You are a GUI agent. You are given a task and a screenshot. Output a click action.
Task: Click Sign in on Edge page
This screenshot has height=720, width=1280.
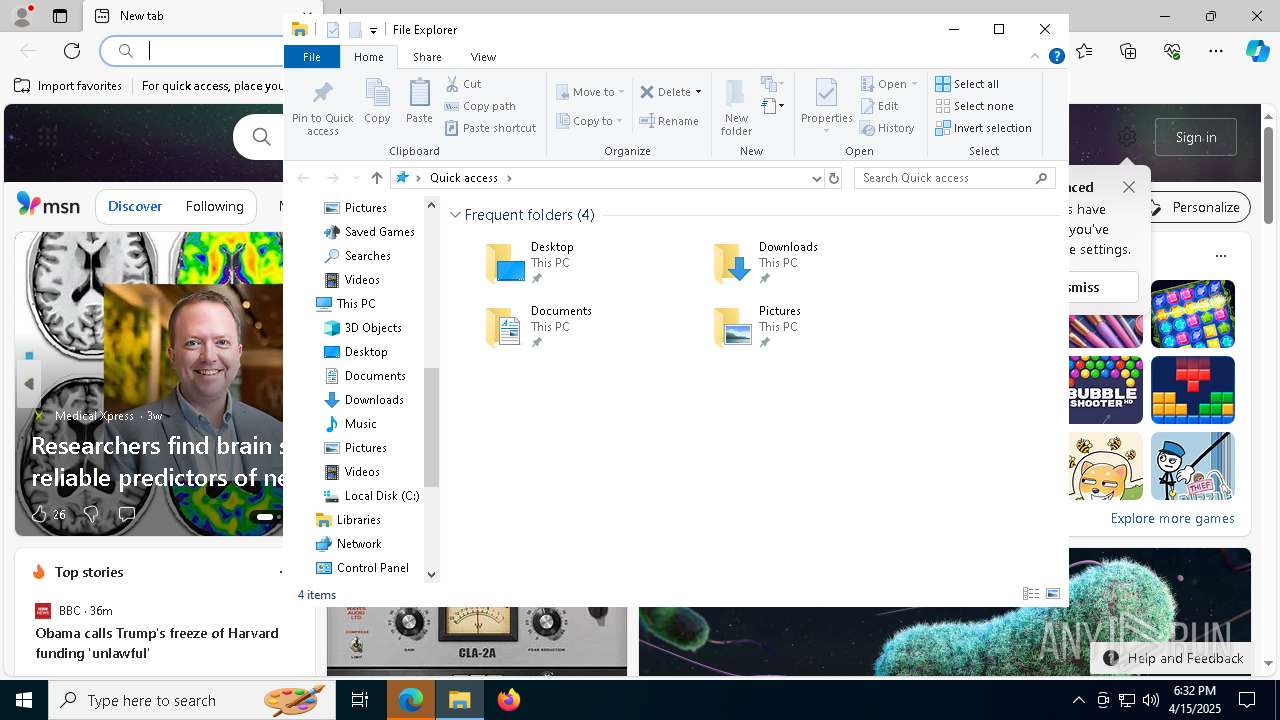1196,137
